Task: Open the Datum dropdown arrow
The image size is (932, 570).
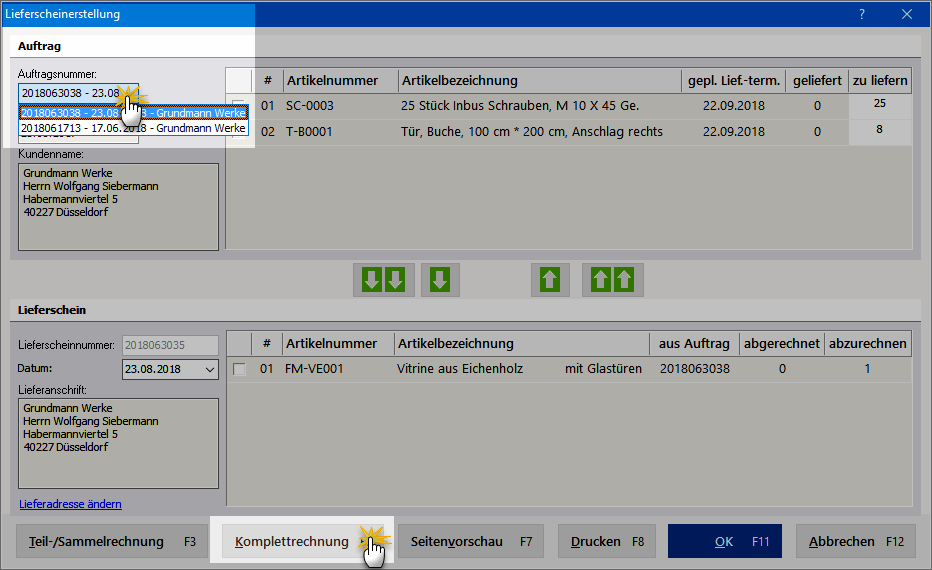Action: coord(209,369)
